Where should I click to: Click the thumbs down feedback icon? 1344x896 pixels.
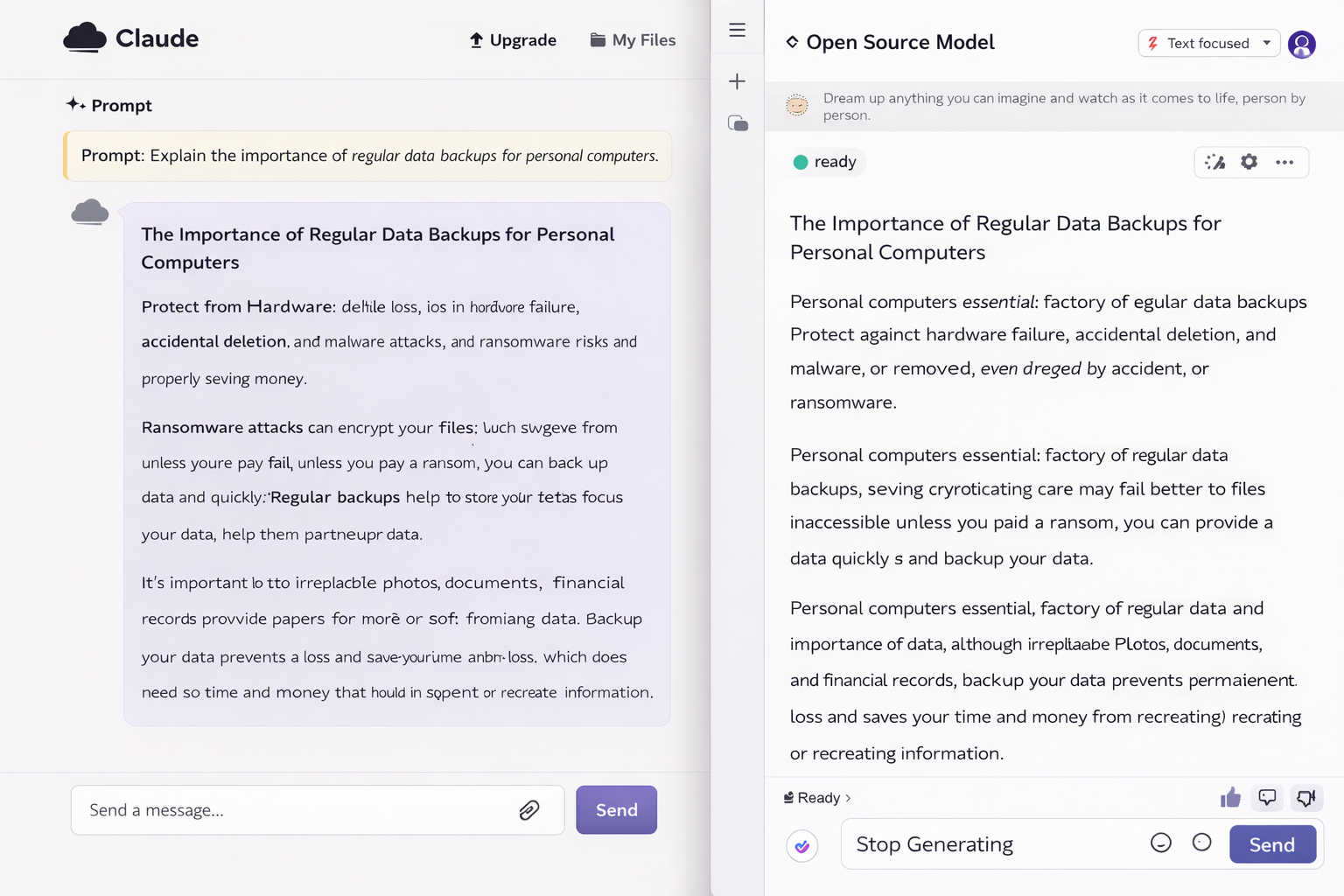(1305, 797)
